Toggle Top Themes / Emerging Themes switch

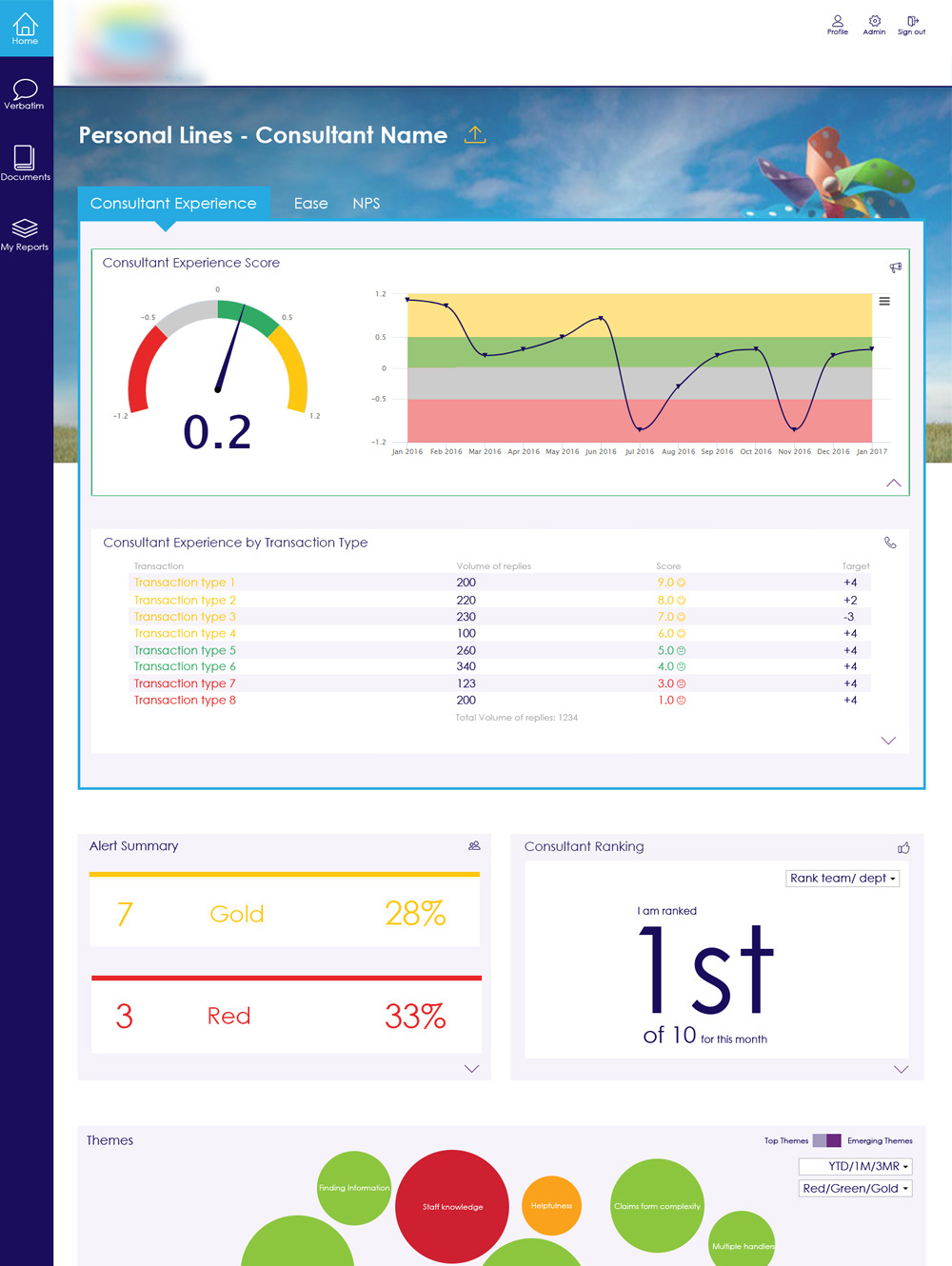coord(827,1140)
